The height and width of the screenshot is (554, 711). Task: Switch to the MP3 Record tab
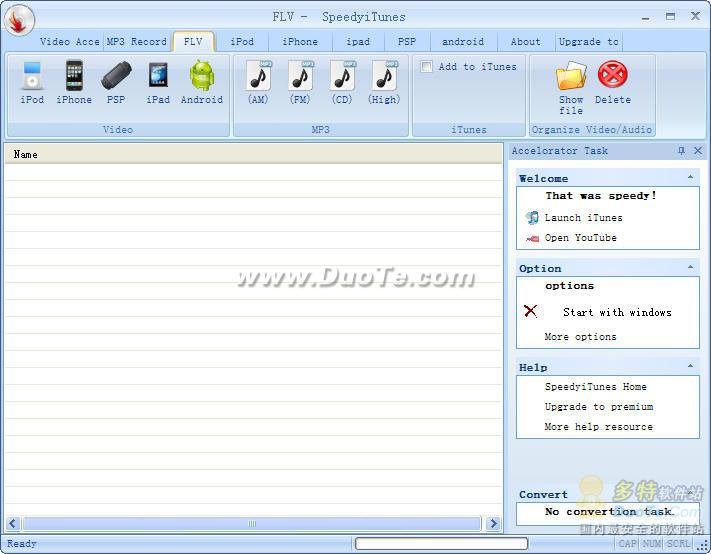136,42
